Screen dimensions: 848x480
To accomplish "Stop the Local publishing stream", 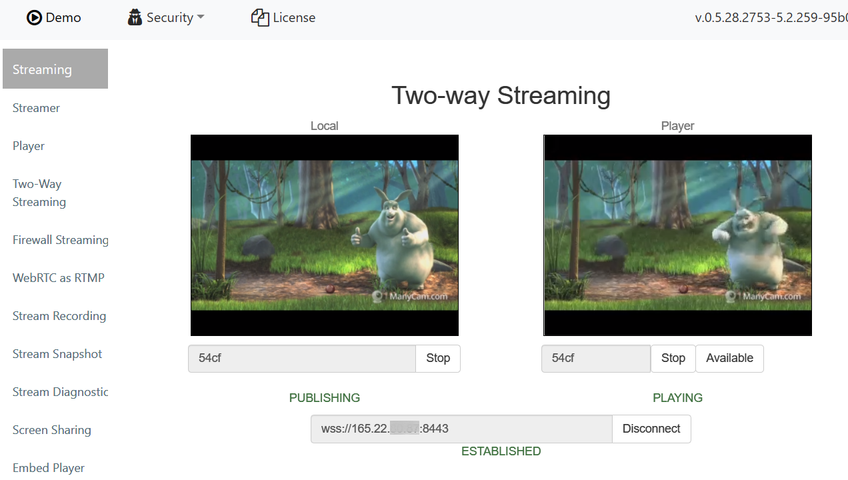I will 438,358.
